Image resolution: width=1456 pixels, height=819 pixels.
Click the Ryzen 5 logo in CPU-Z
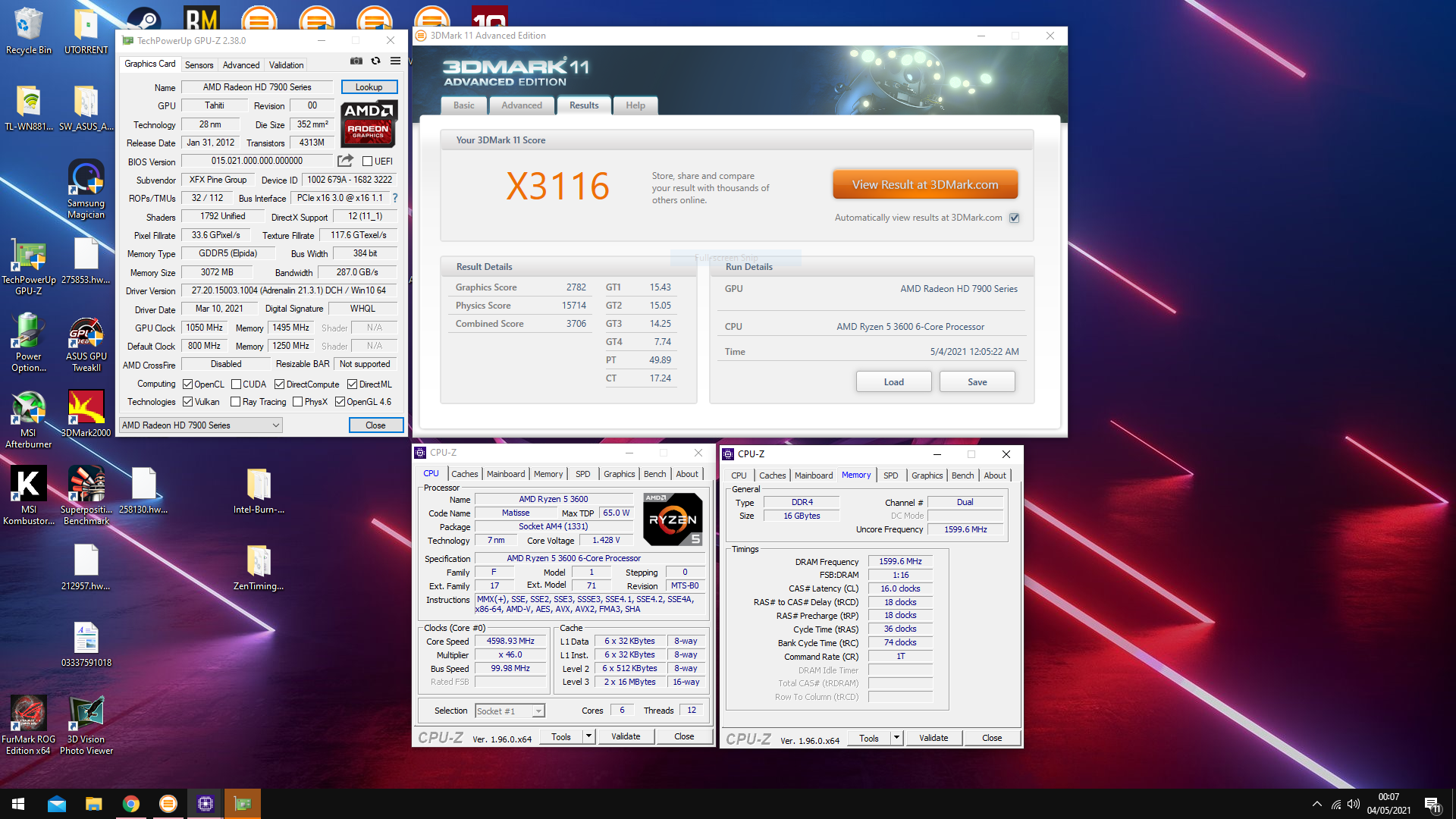click(x=672, y=519)
